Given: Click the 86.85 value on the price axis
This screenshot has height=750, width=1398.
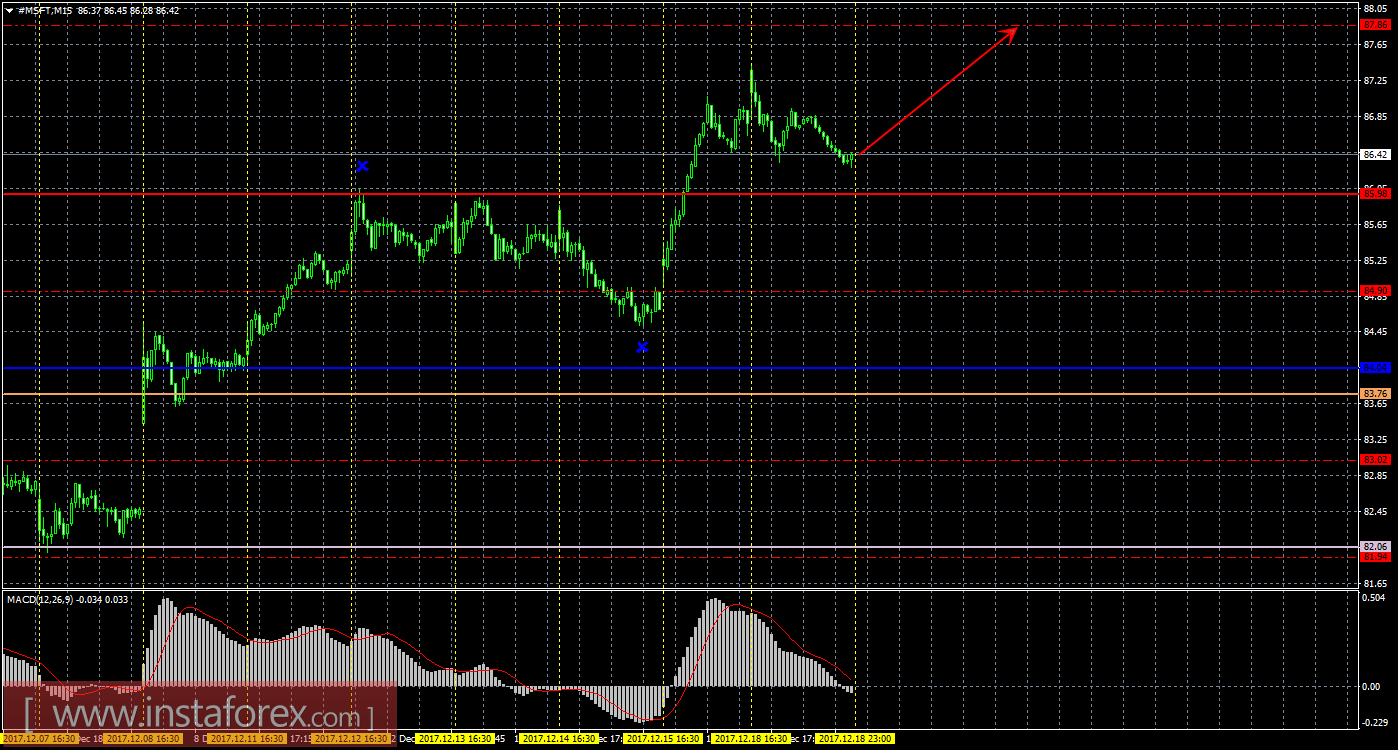Looking at the screenshot, I should (1374, 116).
